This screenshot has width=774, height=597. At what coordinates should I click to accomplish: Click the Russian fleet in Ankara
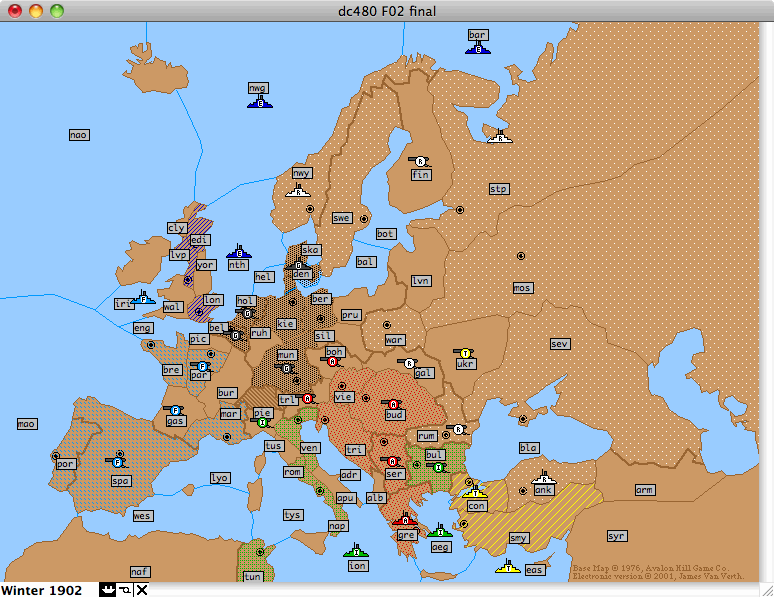(x=543, y=478)
